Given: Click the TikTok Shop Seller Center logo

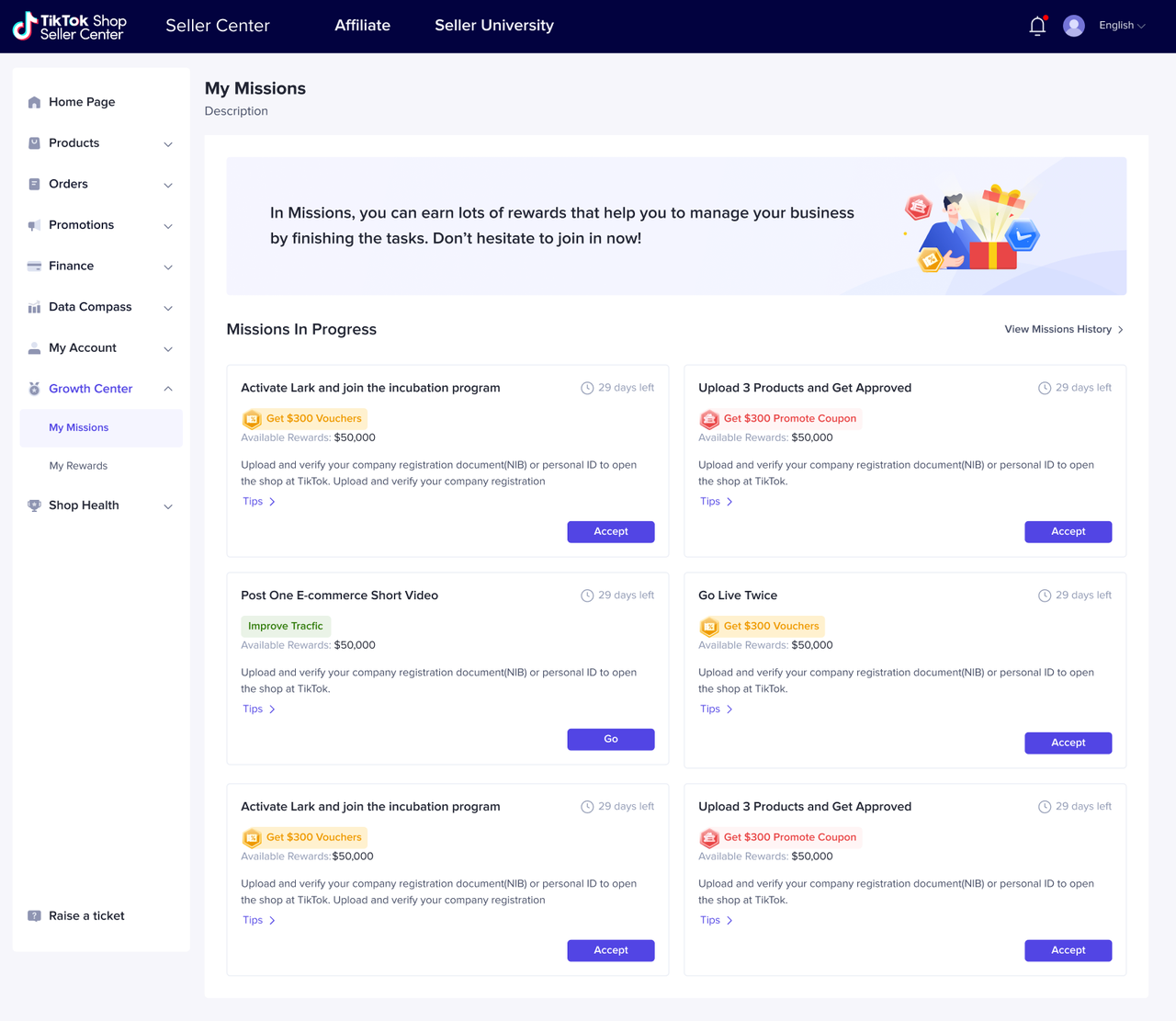Looking at the screenshot, I should tap(69, 27).
